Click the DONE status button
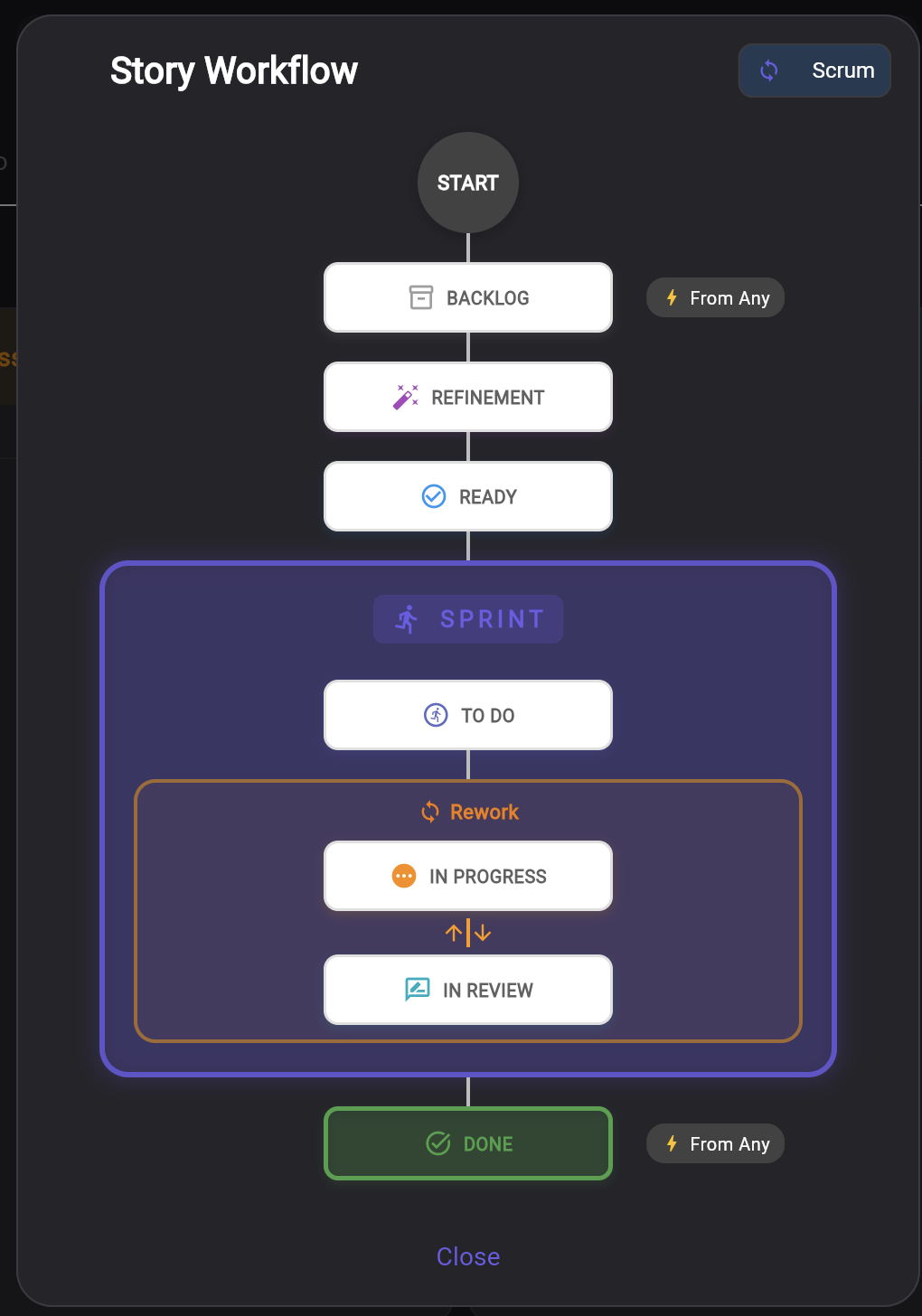The height and width of the screenshot is (1316, 922). pyautogui.click(x=467, y=1143)
